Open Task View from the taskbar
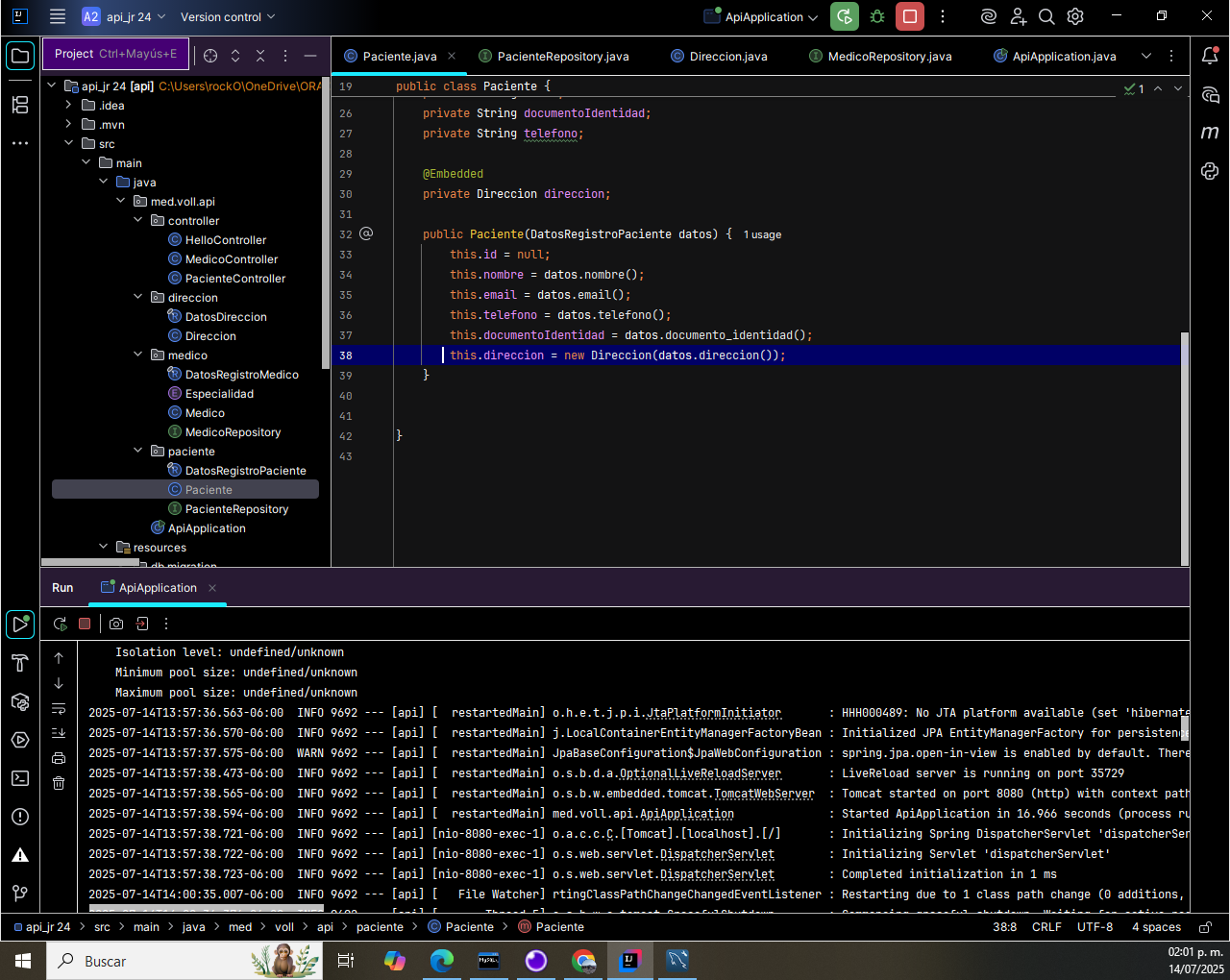This screenshot has height=980, width=1230. tap(346, 961)
